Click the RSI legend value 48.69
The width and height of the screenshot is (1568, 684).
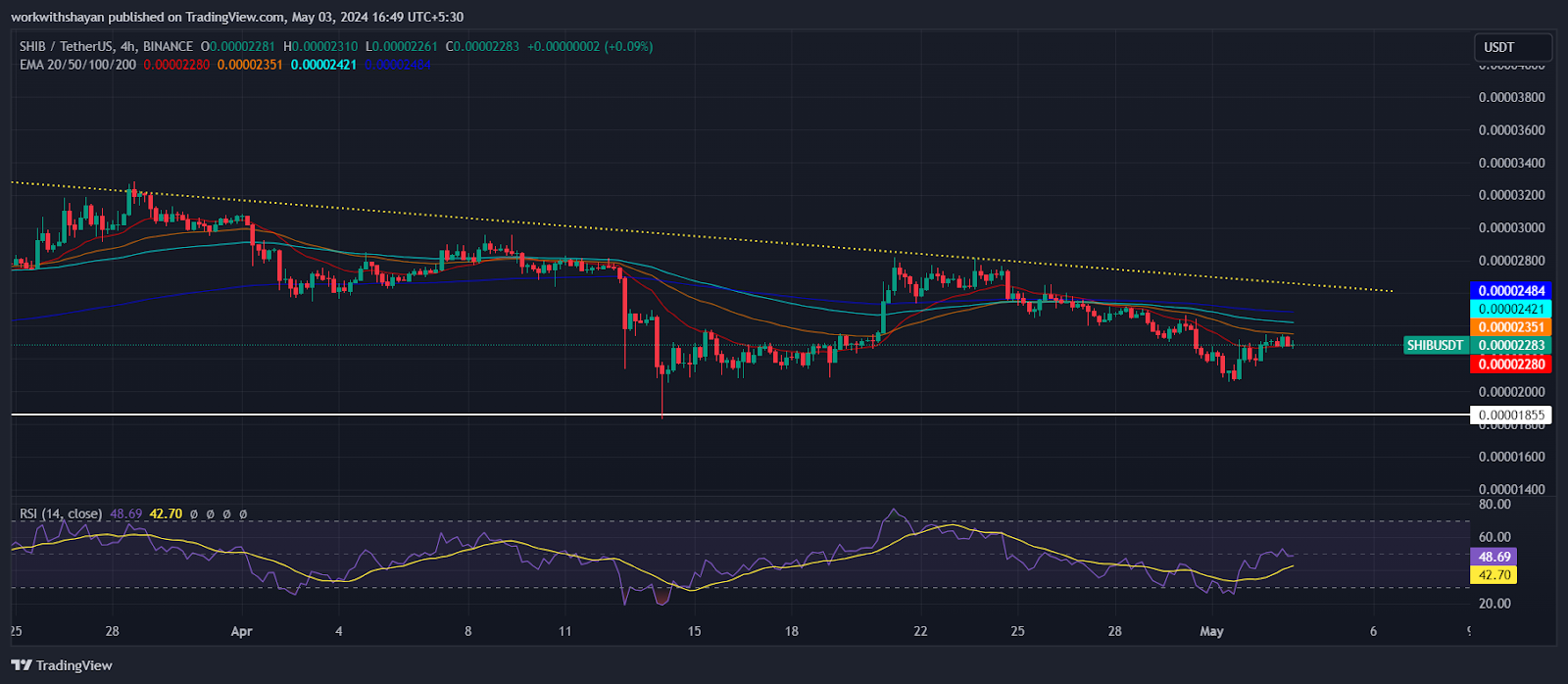pos(125,513)
